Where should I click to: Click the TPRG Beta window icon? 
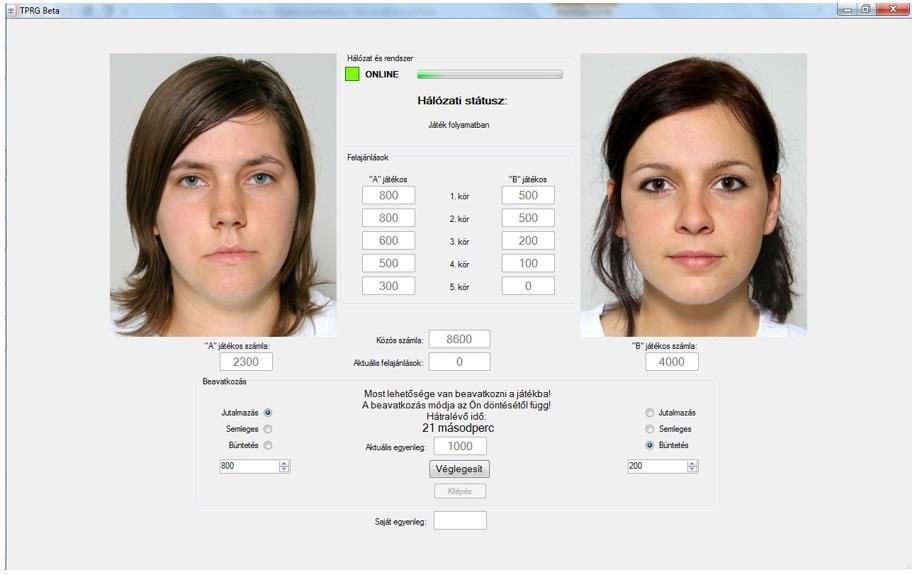tap(11, 11)
